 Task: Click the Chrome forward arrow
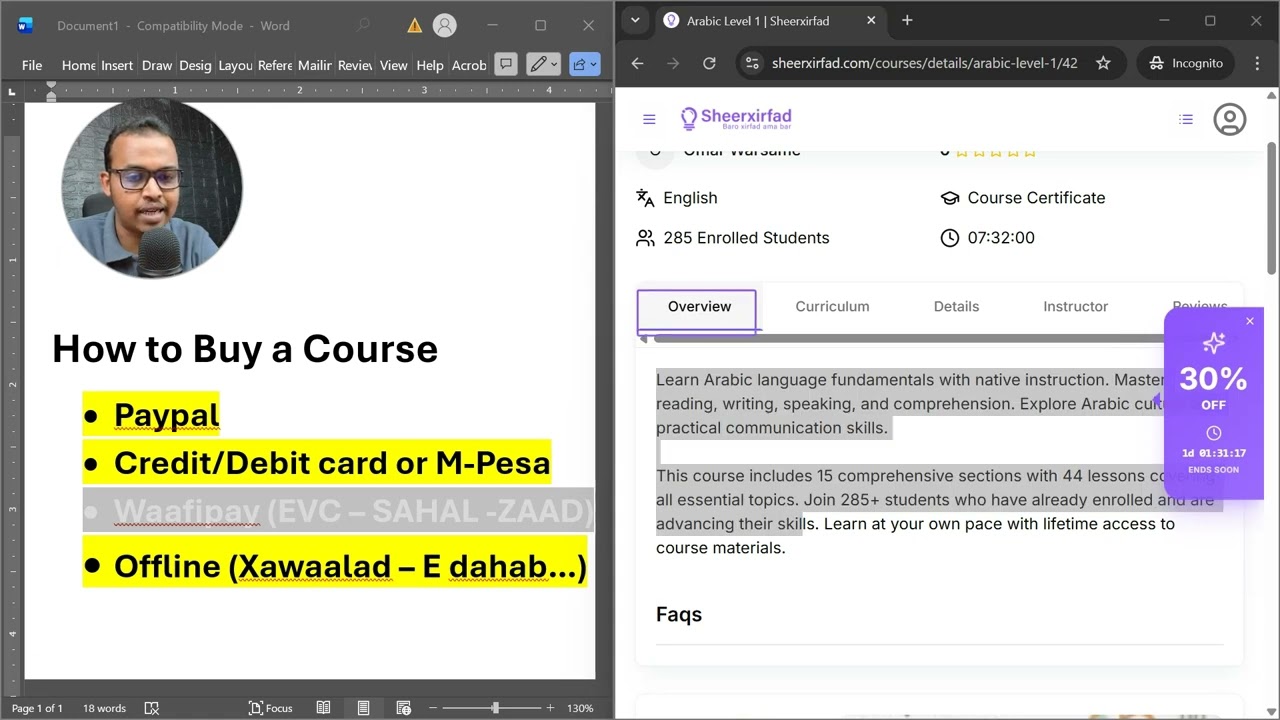coord(673,63)
